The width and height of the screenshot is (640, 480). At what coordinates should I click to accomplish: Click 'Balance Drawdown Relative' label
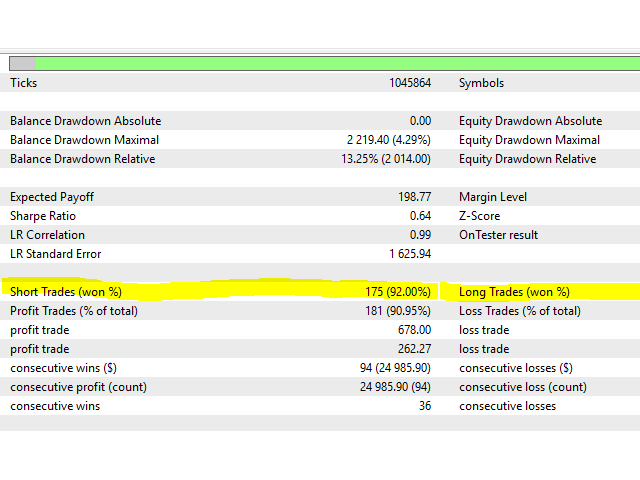coord(83,159)
